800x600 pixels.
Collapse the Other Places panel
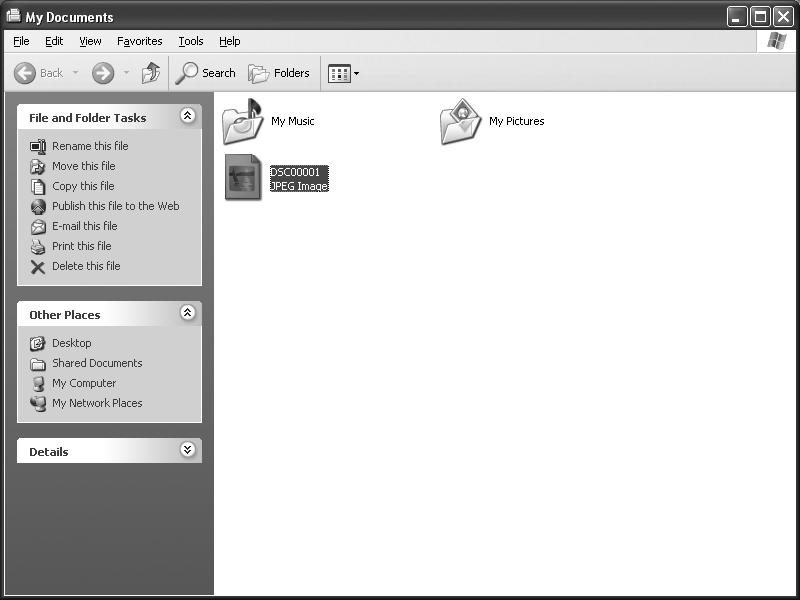187,312
